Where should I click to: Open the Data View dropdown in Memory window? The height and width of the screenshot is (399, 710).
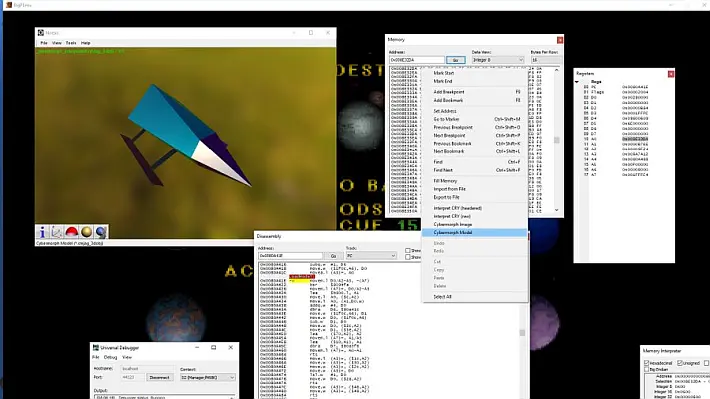click(x=498, y=60)
